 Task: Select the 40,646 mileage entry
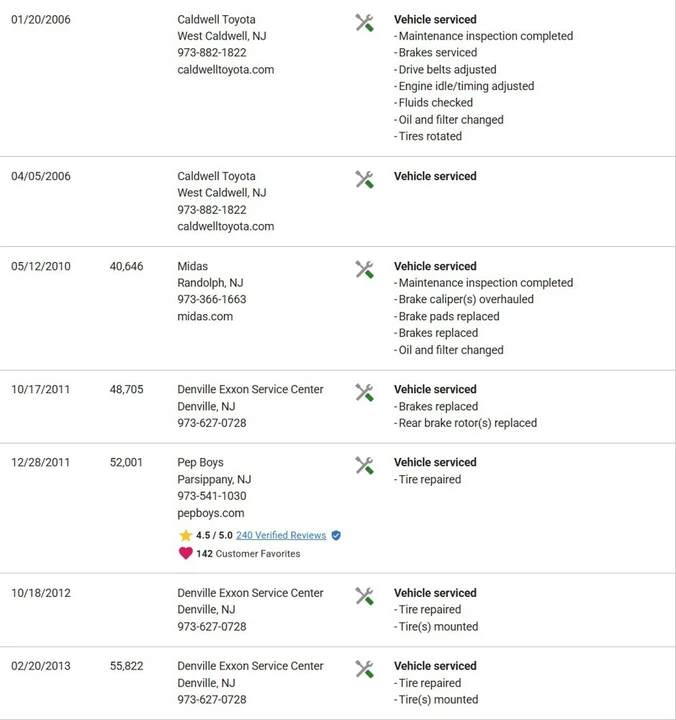[126, 266]
